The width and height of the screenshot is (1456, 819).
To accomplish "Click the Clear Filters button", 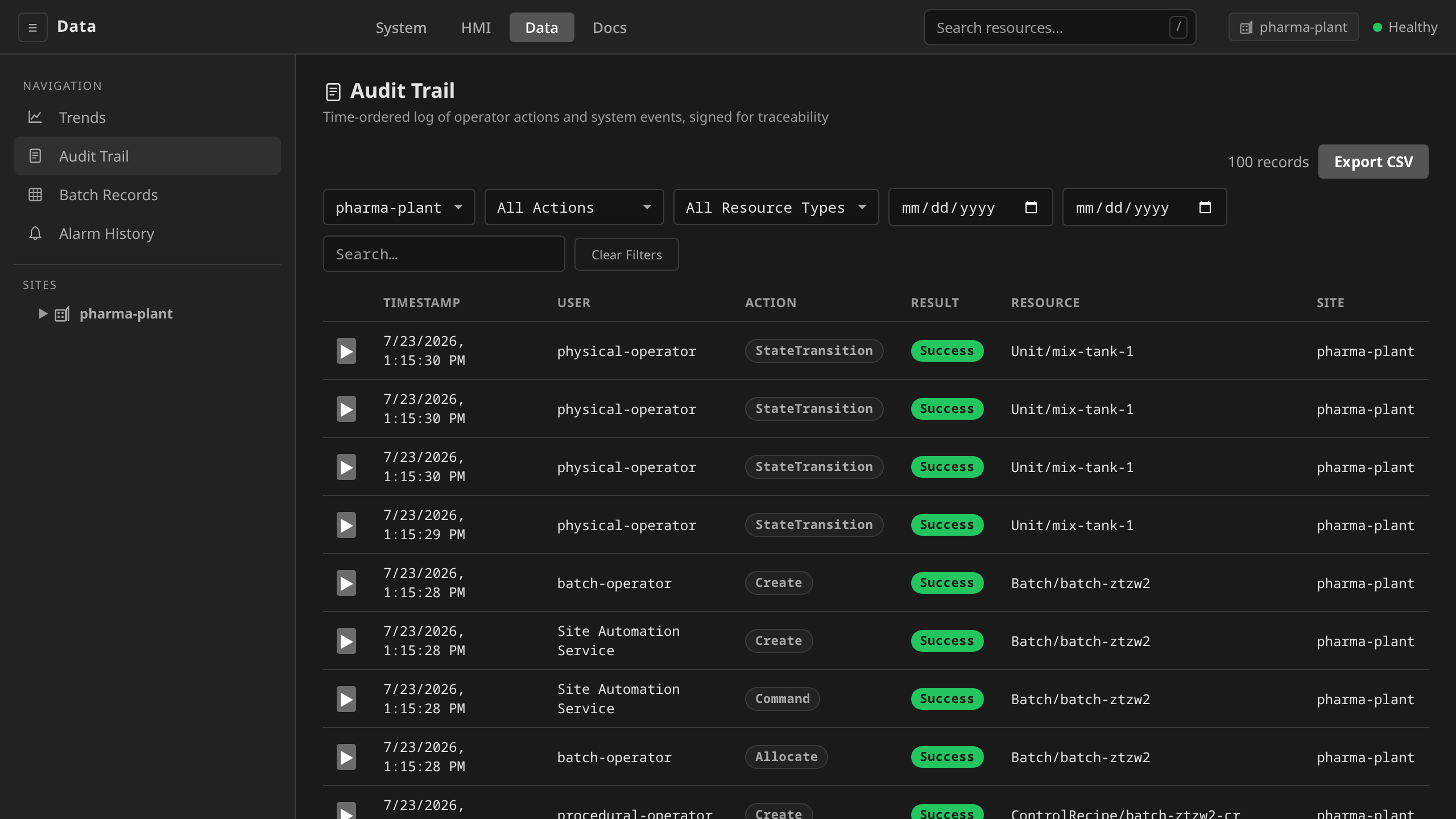I will click(x=627, y=254).
